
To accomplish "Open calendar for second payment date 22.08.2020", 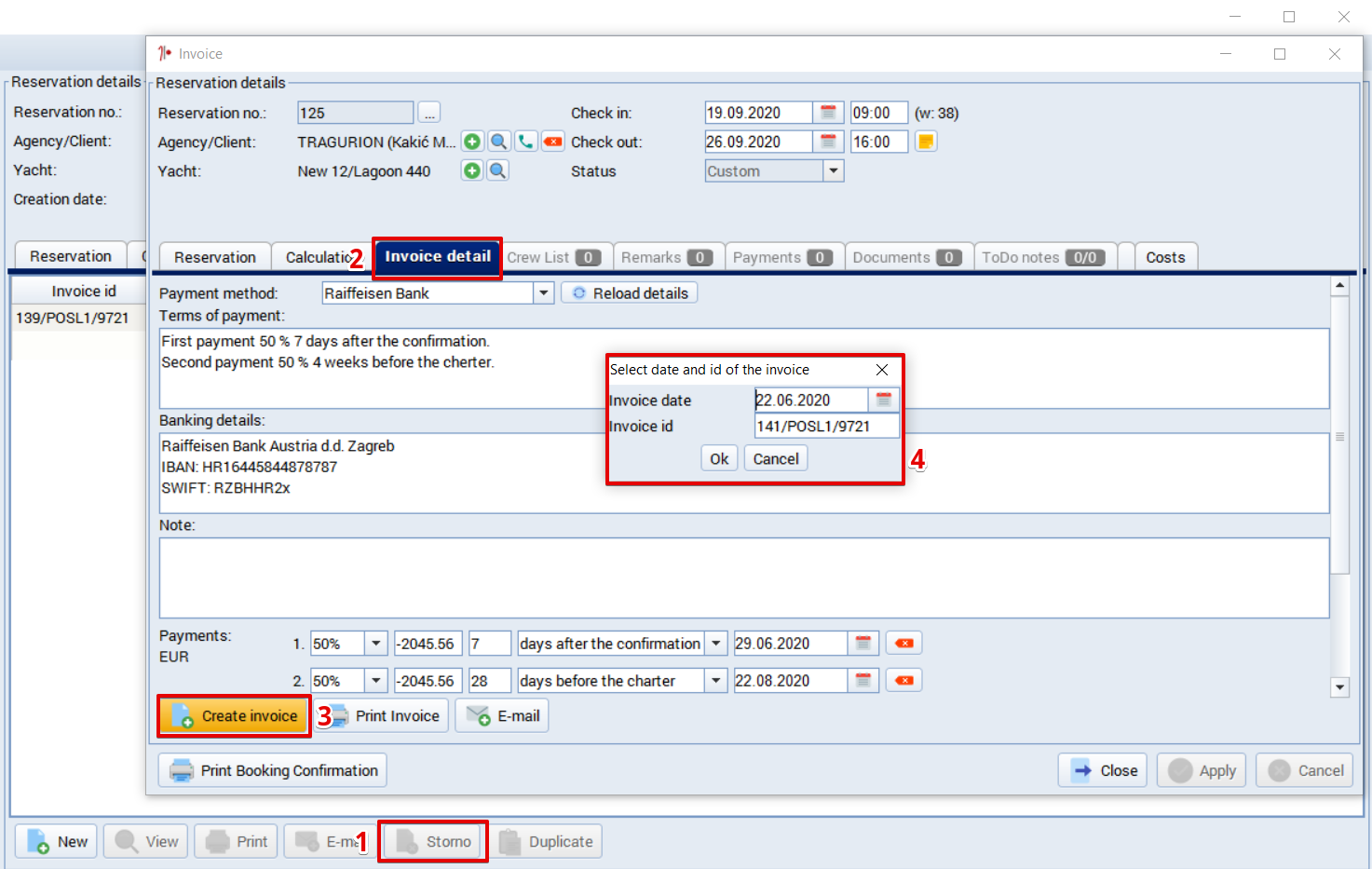I will (x=863, y=681).
